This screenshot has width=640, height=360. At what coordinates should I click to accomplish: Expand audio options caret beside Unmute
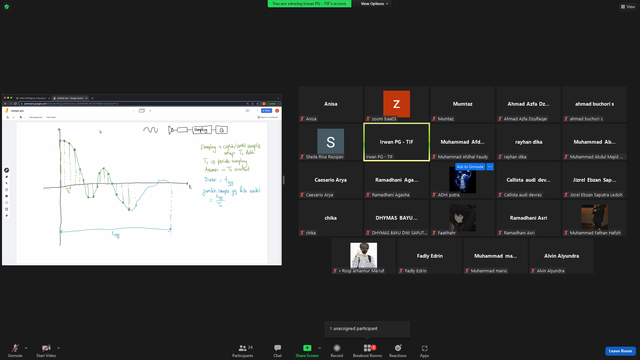(26, 348)
